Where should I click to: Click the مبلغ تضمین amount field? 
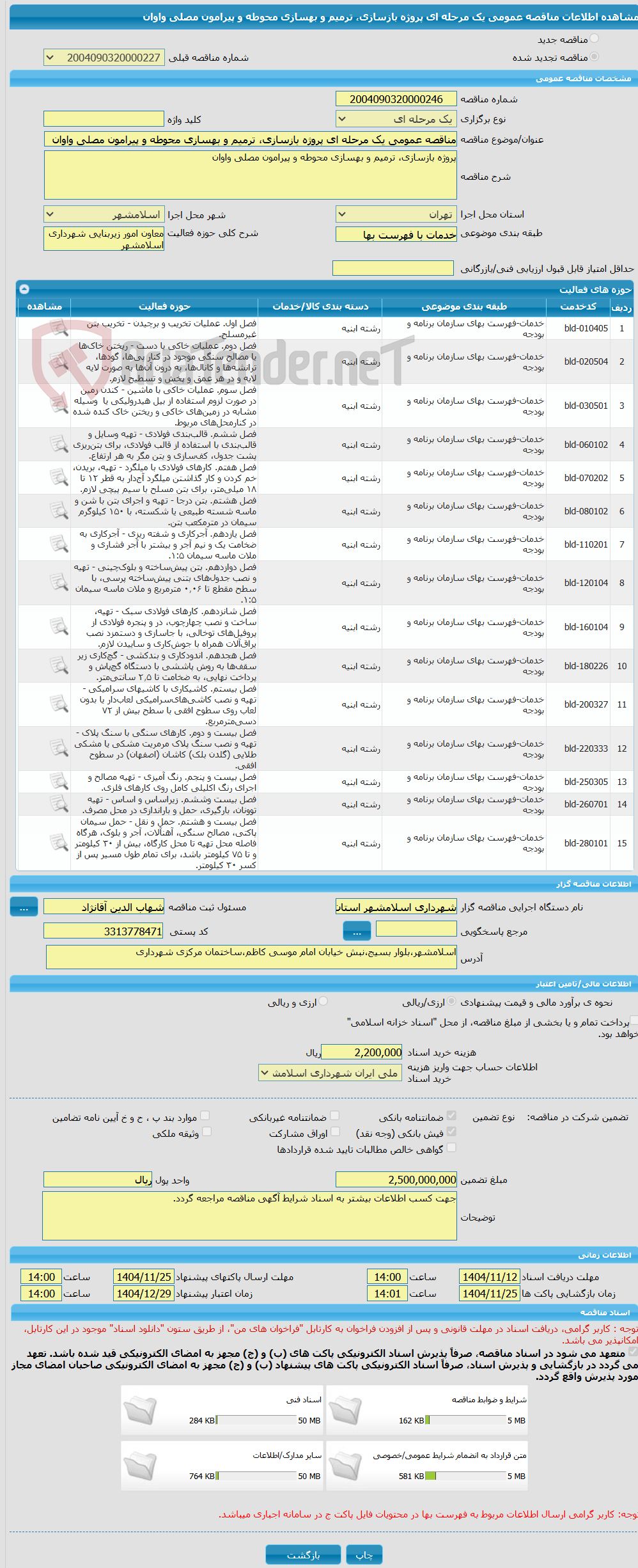396,1179
